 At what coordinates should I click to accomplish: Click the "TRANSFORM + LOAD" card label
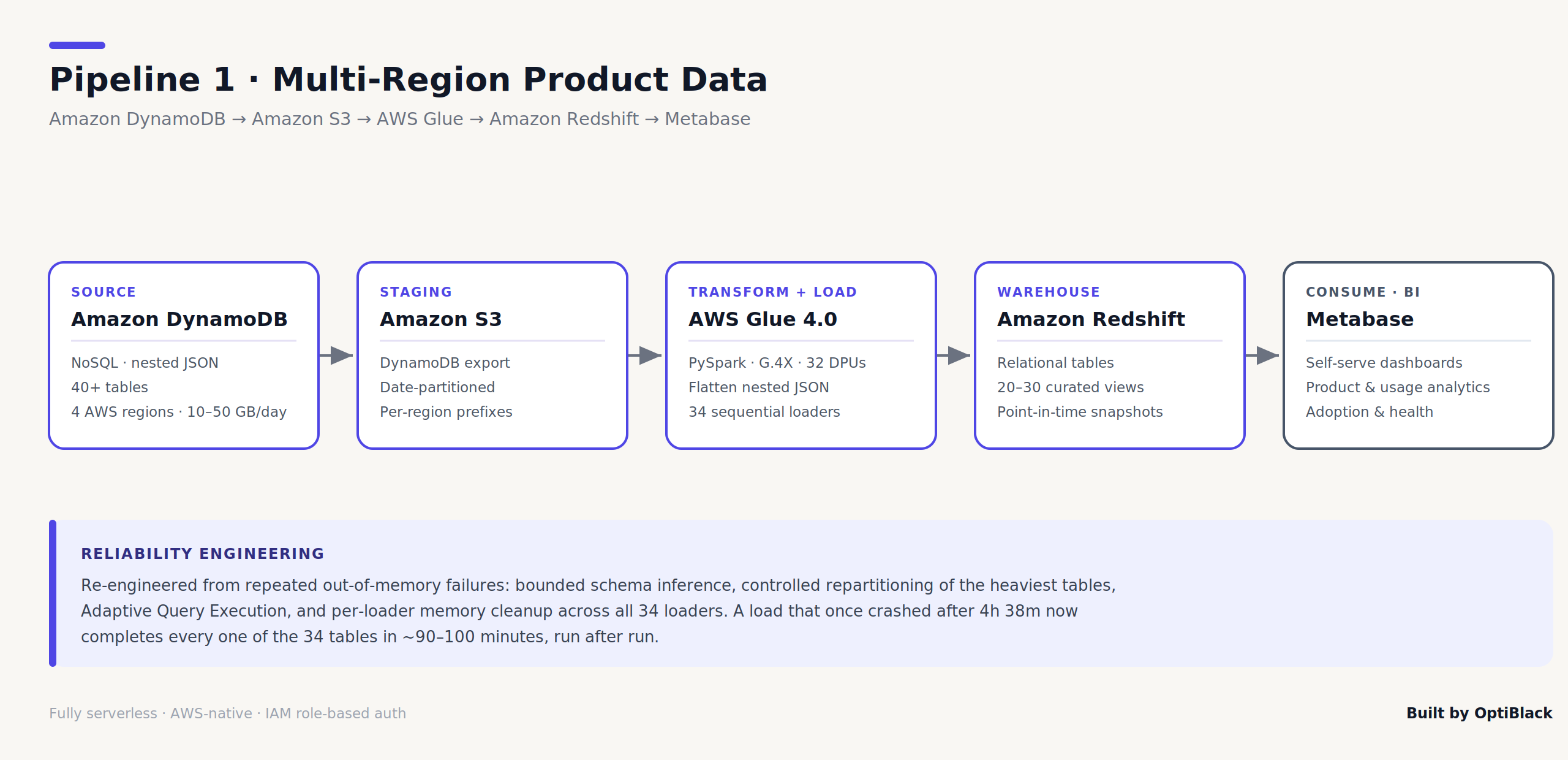tap(772, 292)
